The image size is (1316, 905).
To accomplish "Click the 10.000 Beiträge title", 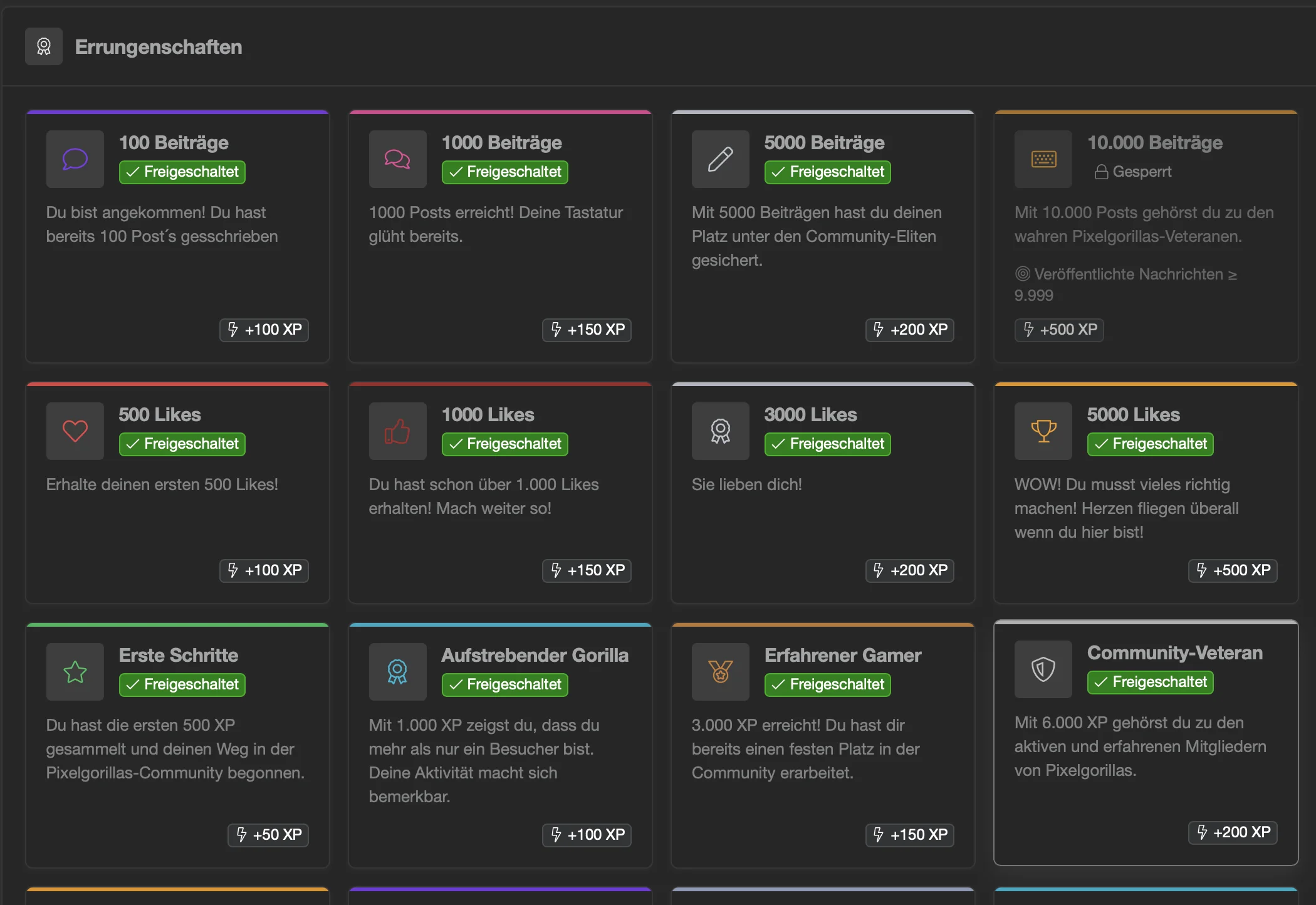I will click(x=1155, y=143).
